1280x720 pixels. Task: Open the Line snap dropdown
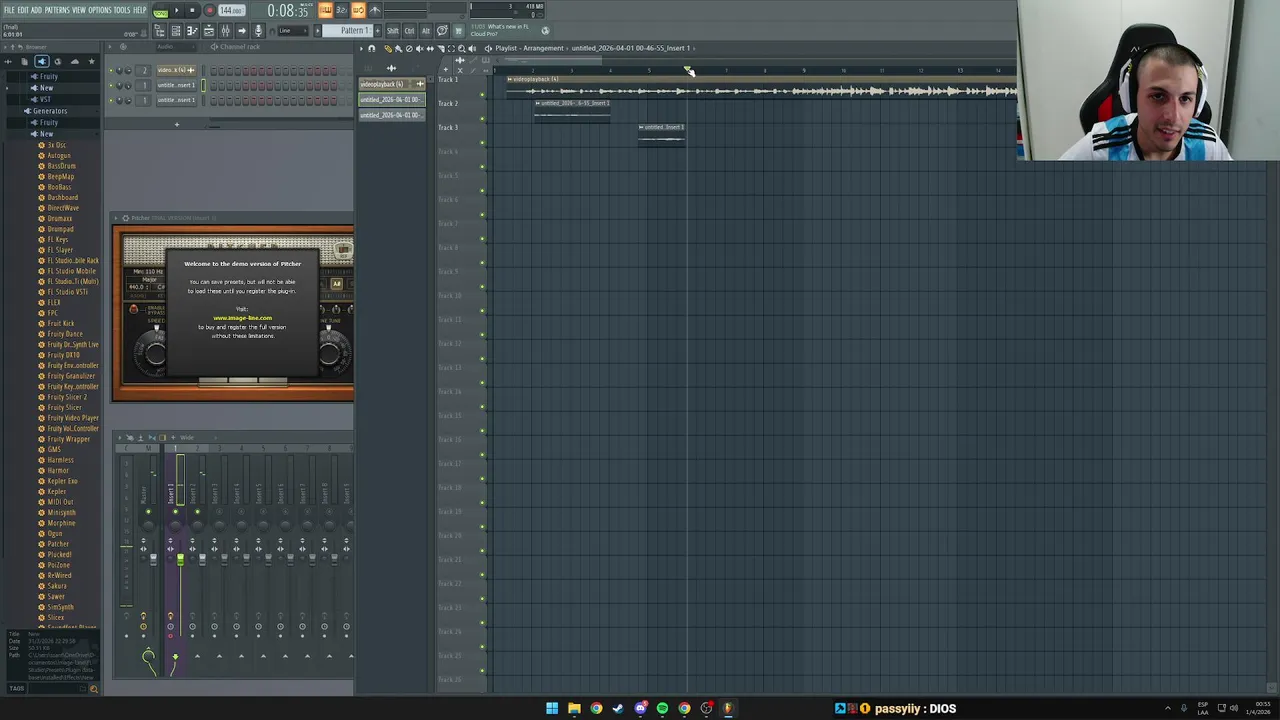click(x=291, y=31)
